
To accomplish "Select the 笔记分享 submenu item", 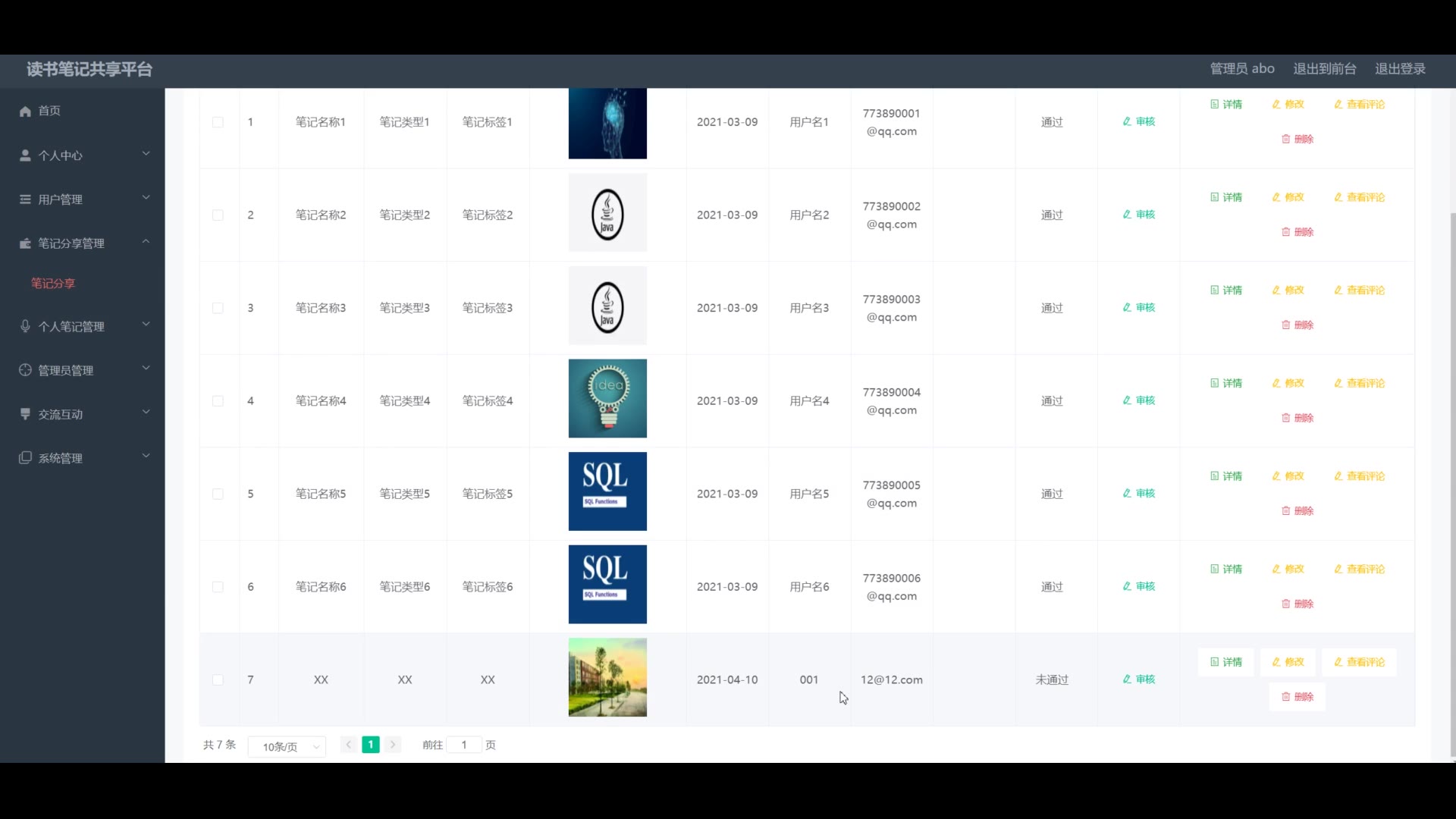I will tap(53, 284).
